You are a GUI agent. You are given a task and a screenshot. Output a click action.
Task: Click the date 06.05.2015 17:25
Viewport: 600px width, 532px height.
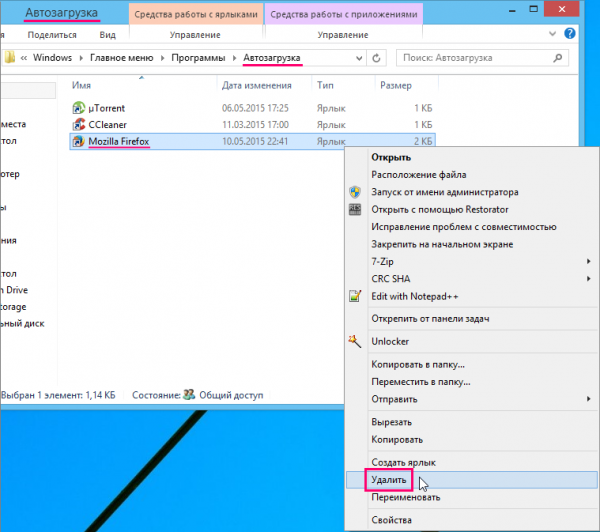(x=255, y=108)
